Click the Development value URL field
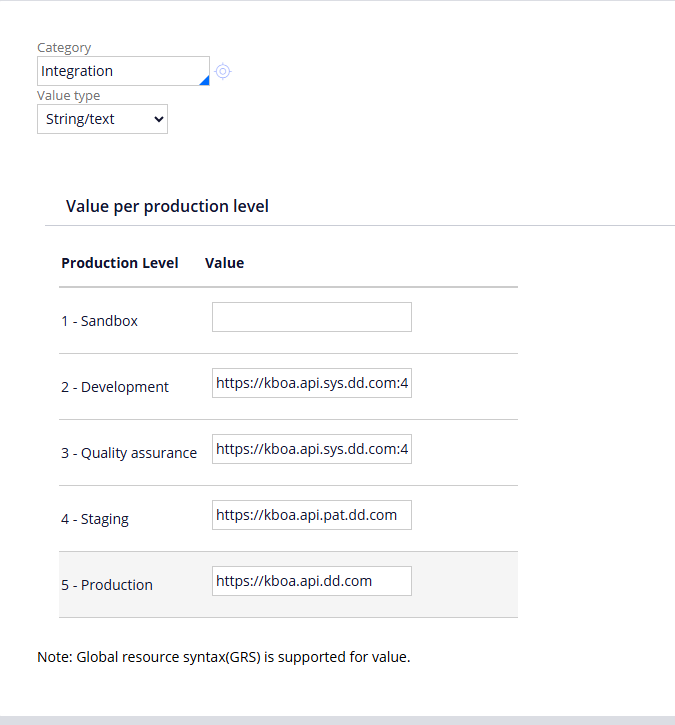The height and width of the screenshot is (725, 675). [312, 383]
